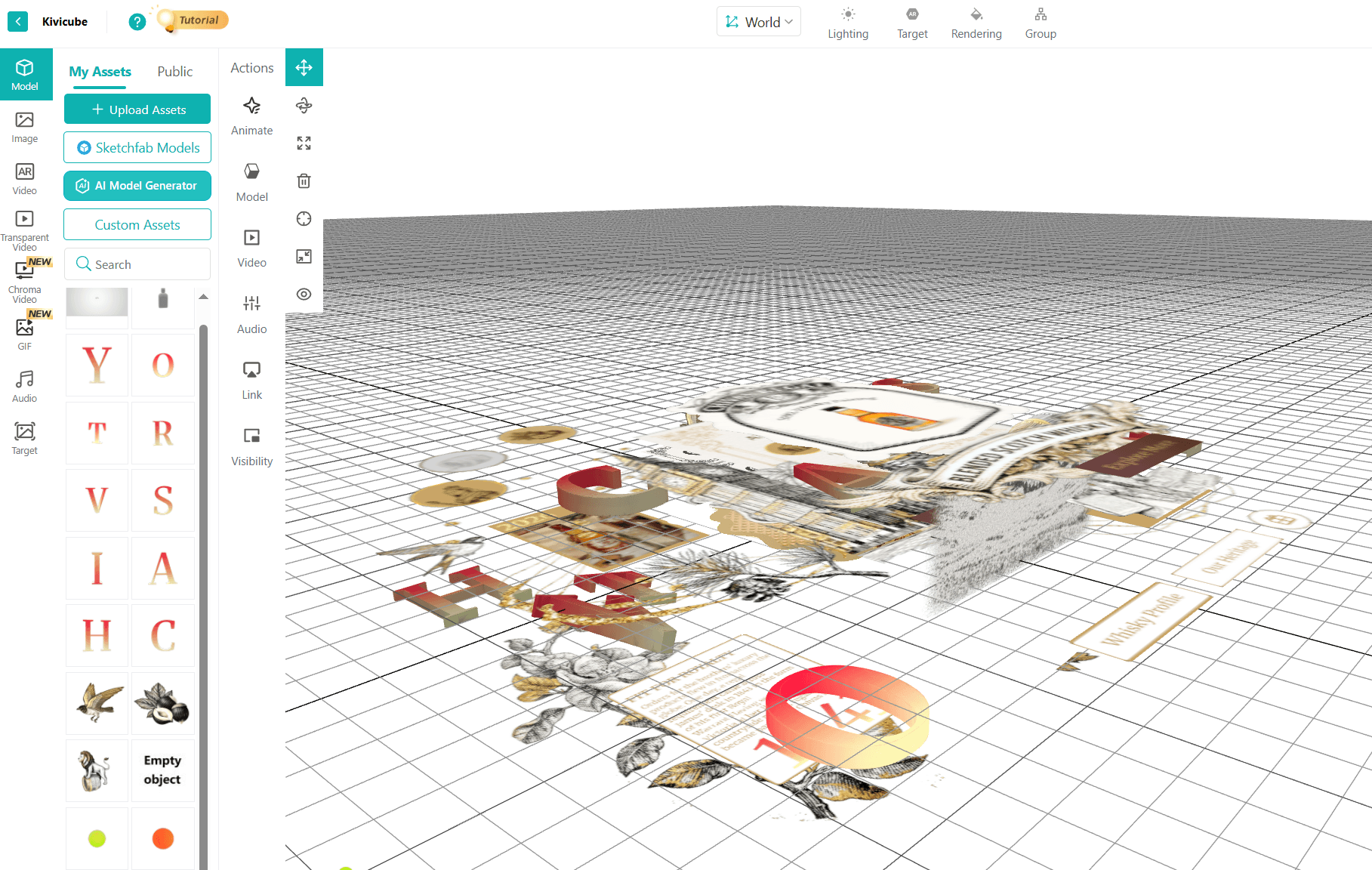This screenshot has height=870, width=1372.
Task: Open the Audio action
Action: coord(252,315)
